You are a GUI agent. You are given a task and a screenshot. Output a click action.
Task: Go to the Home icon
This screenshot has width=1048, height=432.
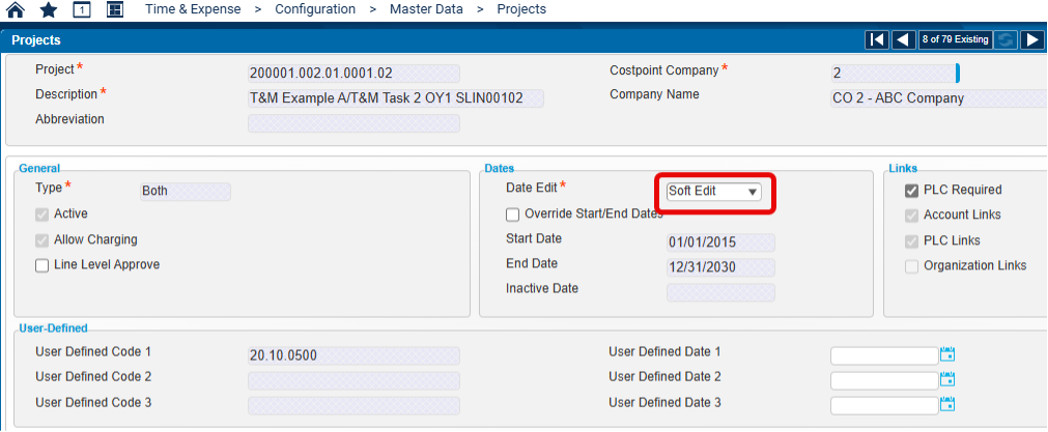pyautogui.click(x=15, y=9)
